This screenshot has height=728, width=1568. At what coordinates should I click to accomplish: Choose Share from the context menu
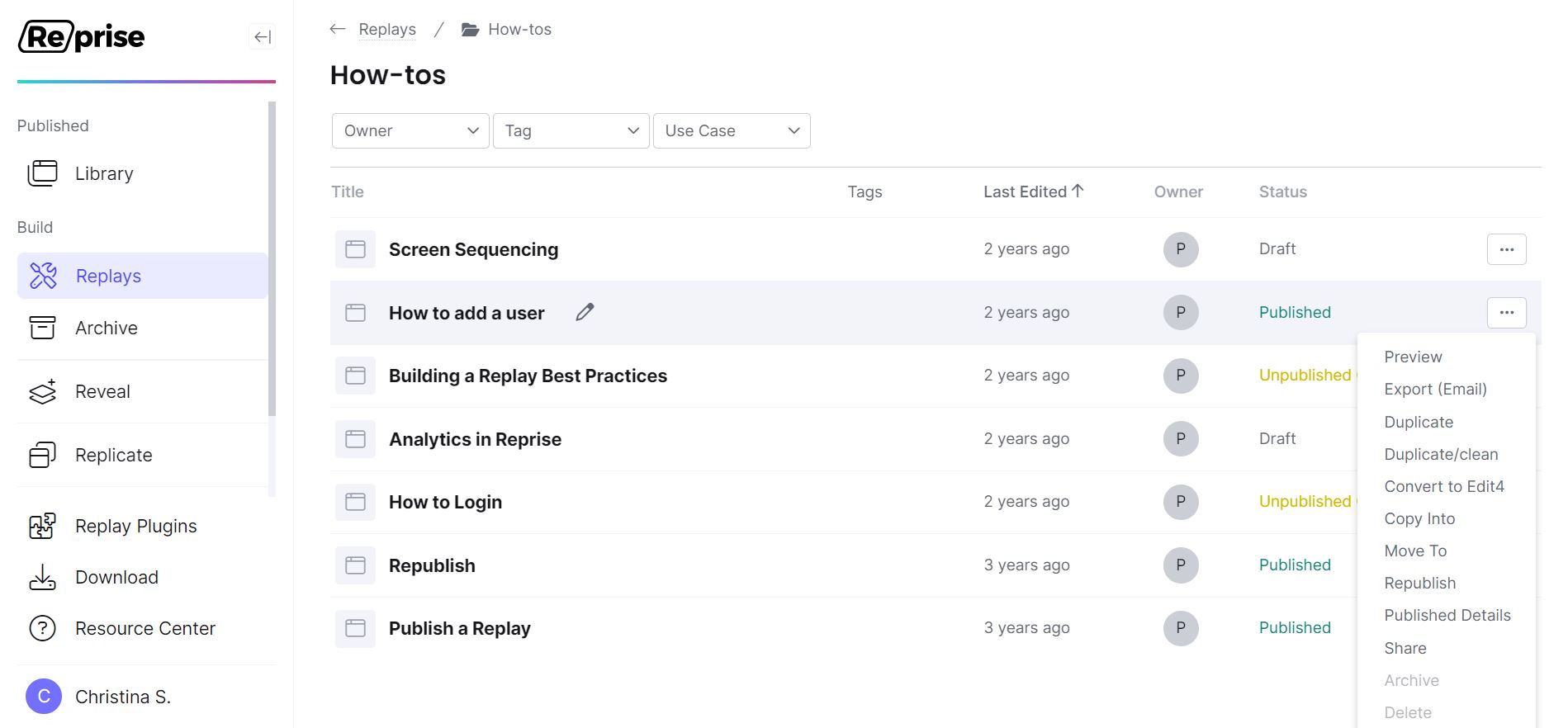point(1405,648)
